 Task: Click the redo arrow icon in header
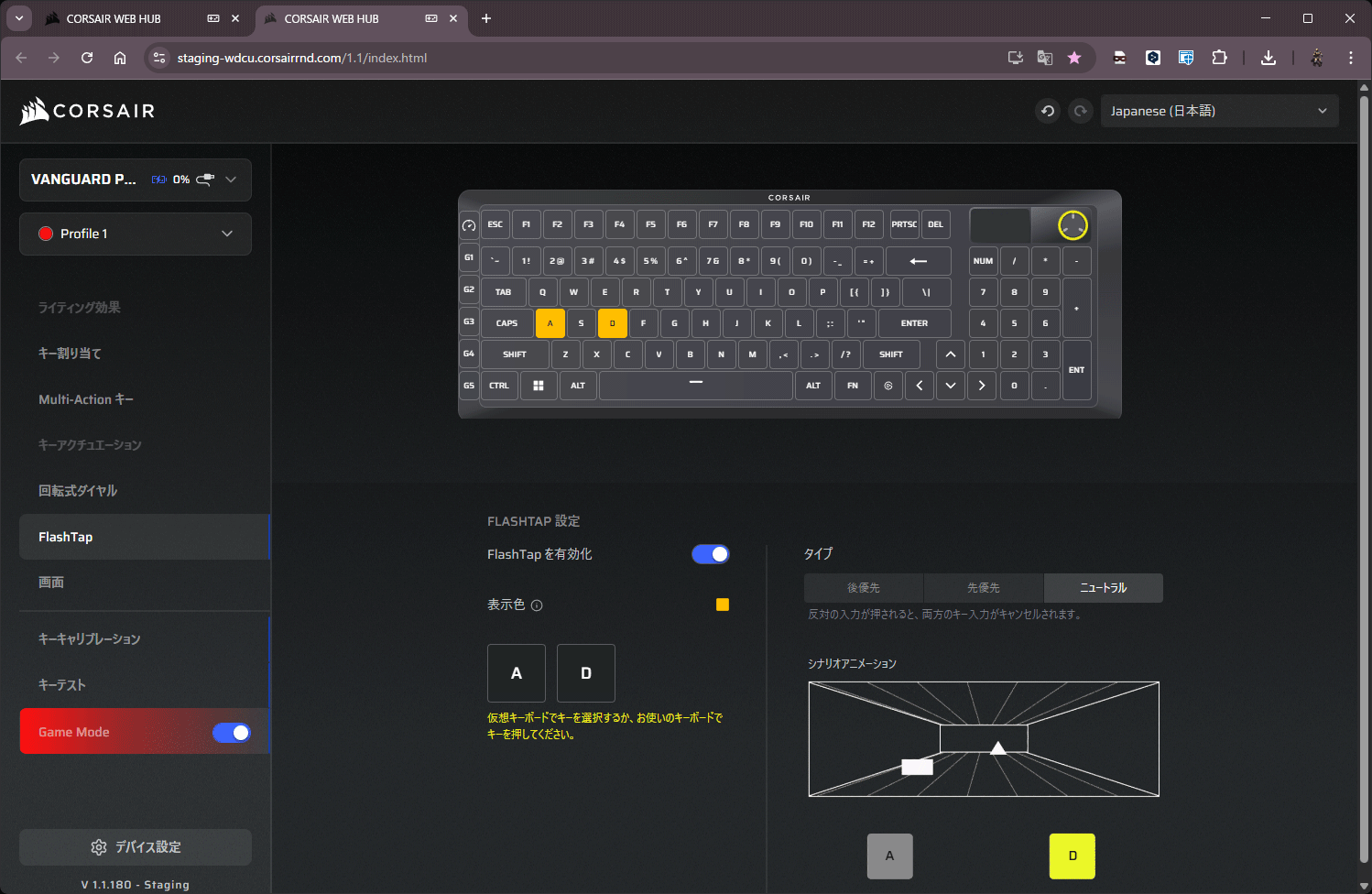(x=1081, y=111)
